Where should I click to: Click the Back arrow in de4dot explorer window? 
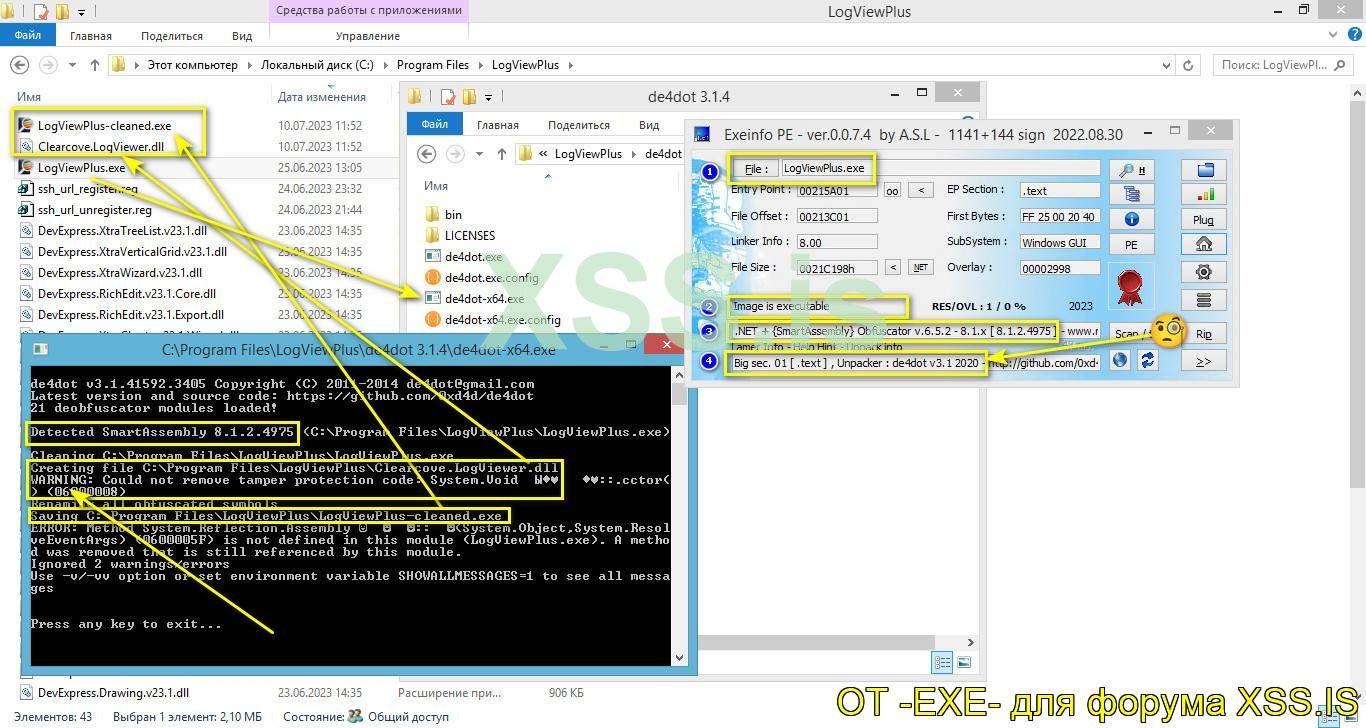coord(427,154)
